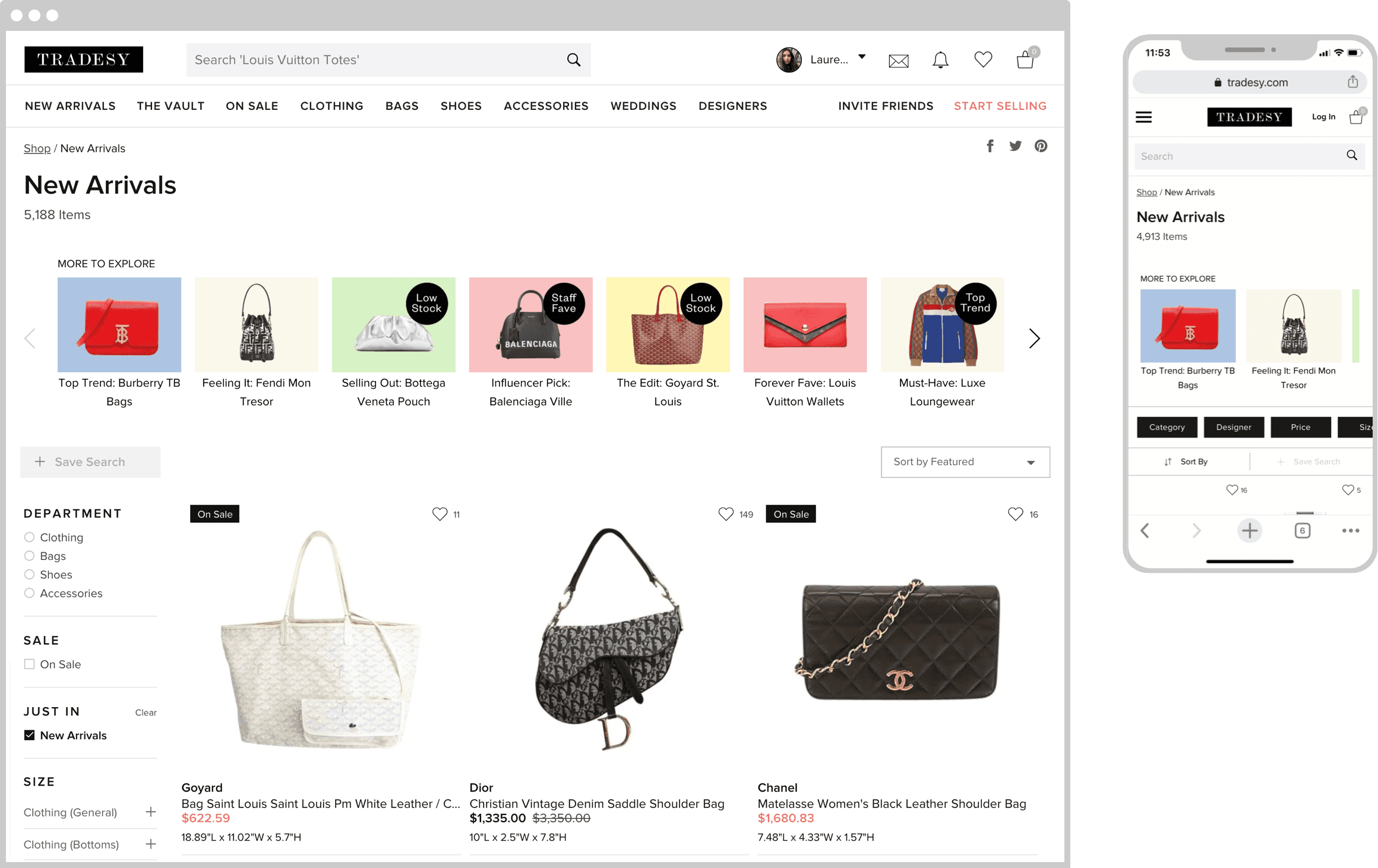Uncheck the New Arrivals checkbox
1378x868 pixels.
pos(29,736)
